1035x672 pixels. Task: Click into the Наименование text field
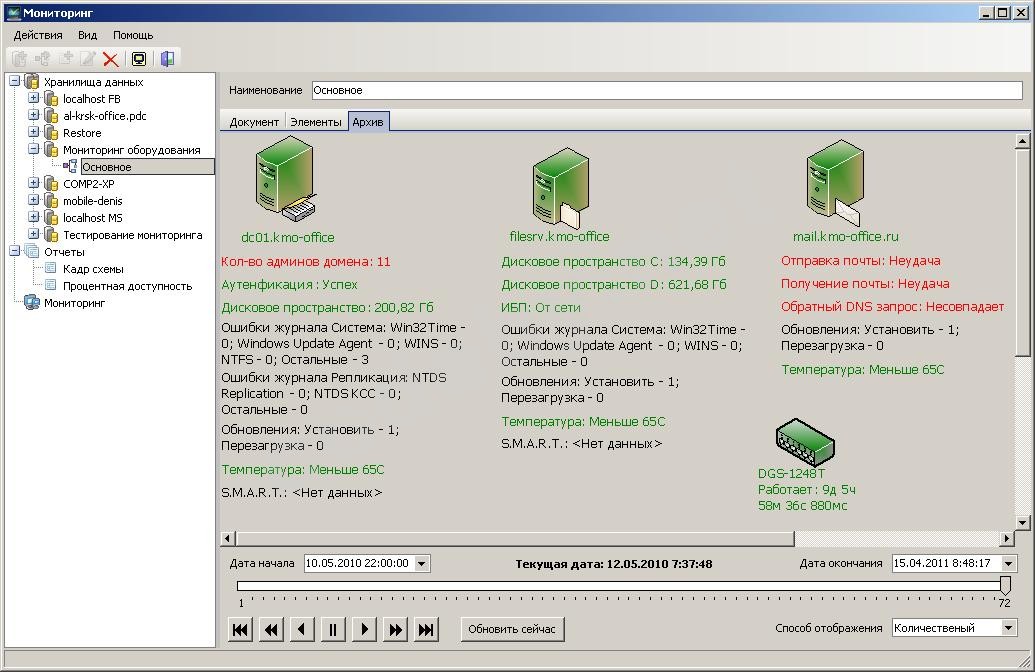click(666, 90)
